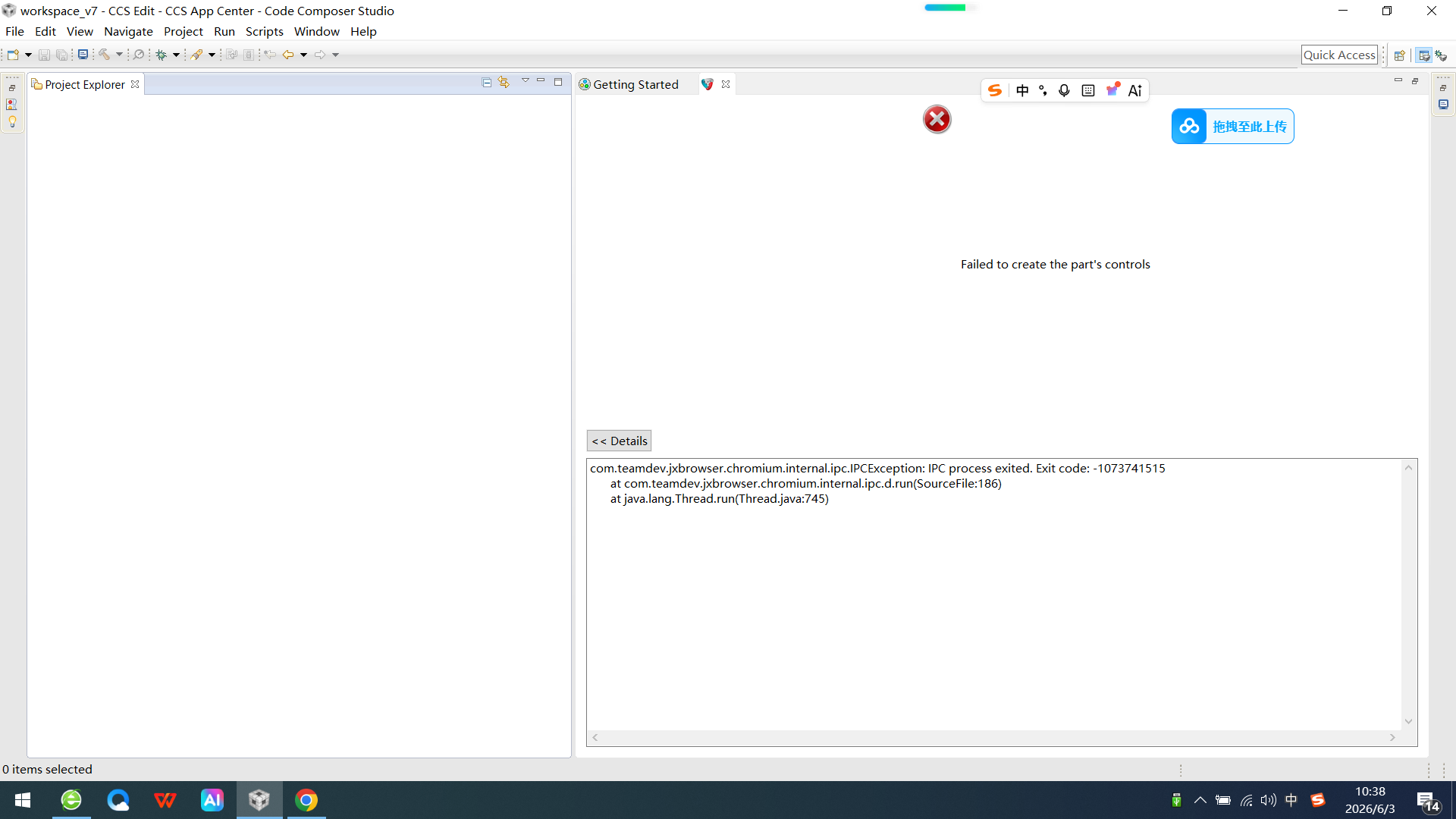This screenshot has height=819, width=1456.
Task: Open the Forward history dropdown arrow
Action: tap(335, 55)
